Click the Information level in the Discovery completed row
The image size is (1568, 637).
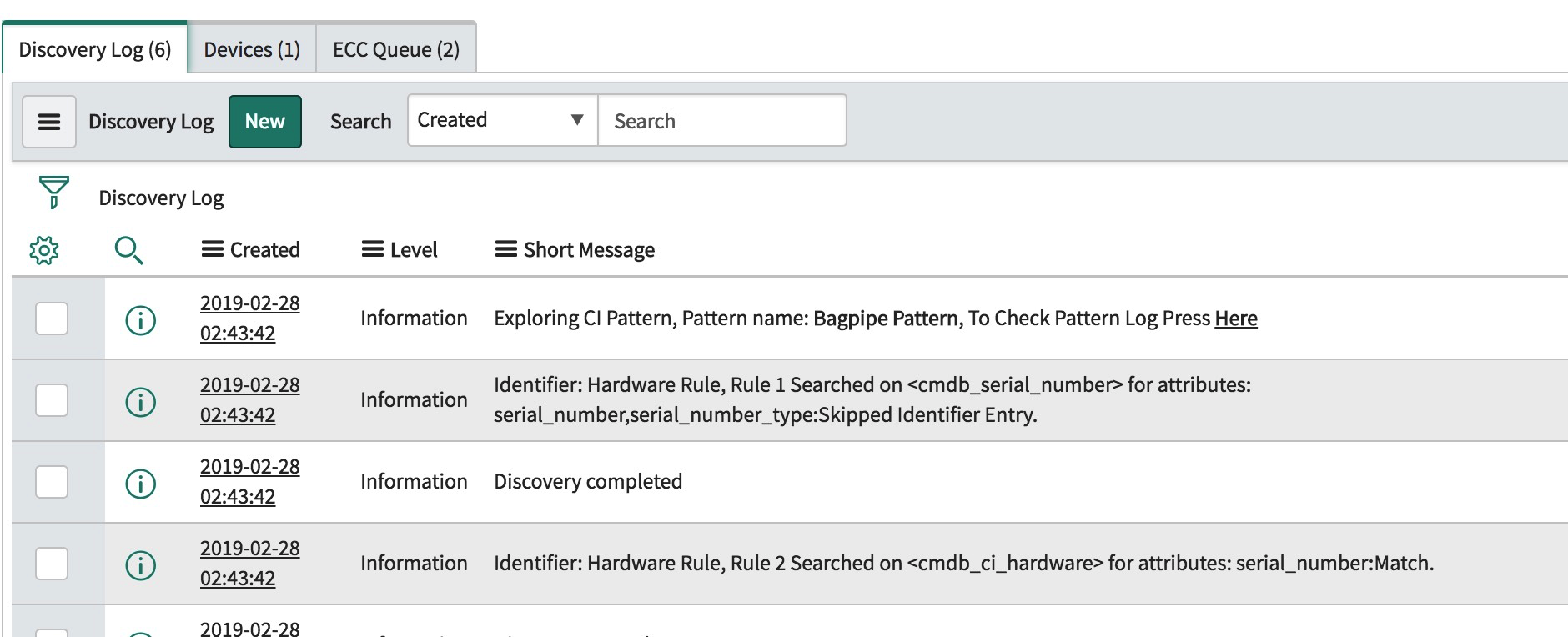coord(414,482)
